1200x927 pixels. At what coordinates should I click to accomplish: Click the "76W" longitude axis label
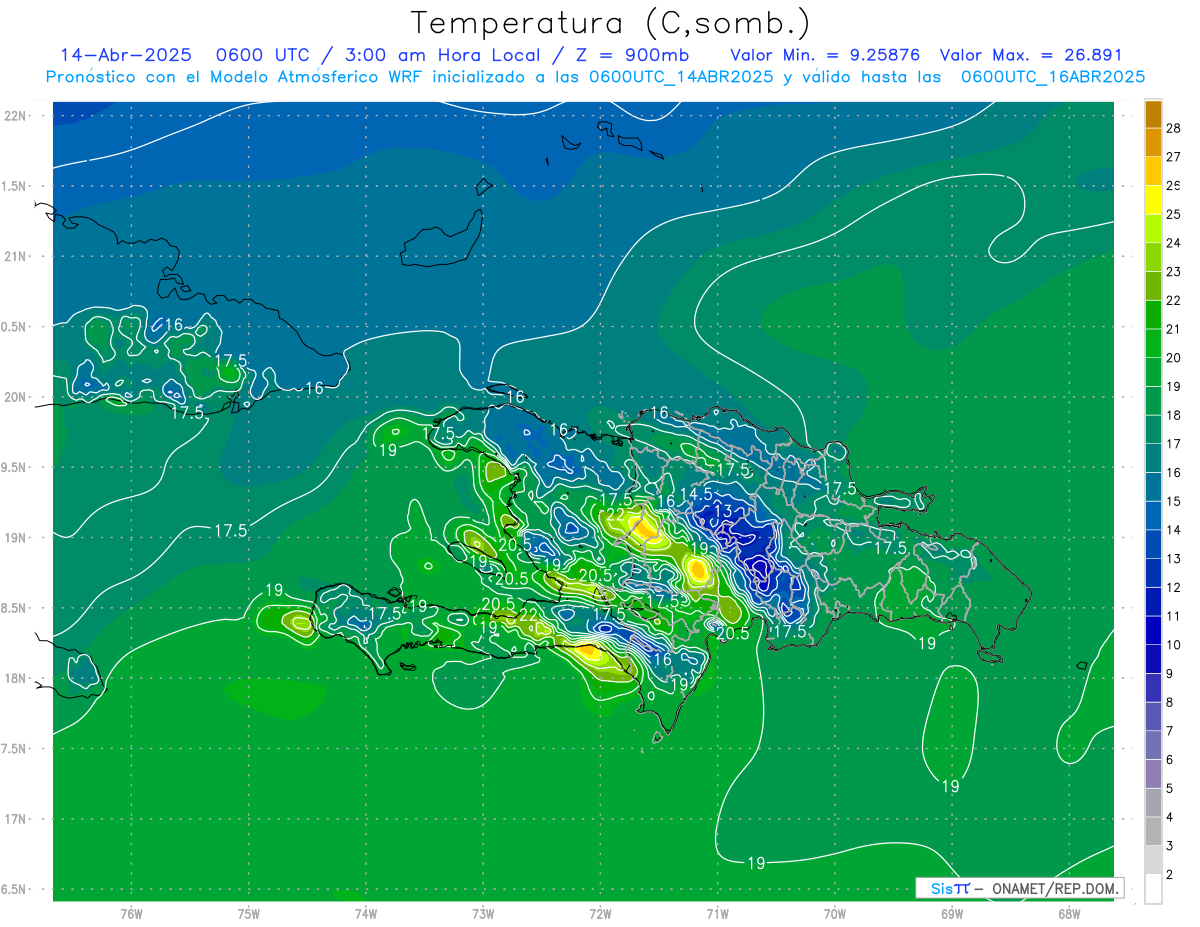point(131,914)
